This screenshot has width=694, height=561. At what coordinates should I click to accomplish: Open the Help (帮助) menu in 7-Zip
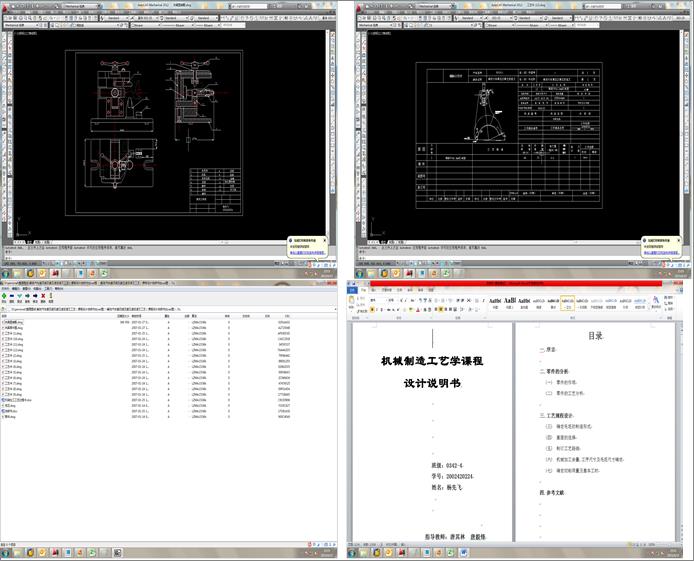[x=58, y=288]
